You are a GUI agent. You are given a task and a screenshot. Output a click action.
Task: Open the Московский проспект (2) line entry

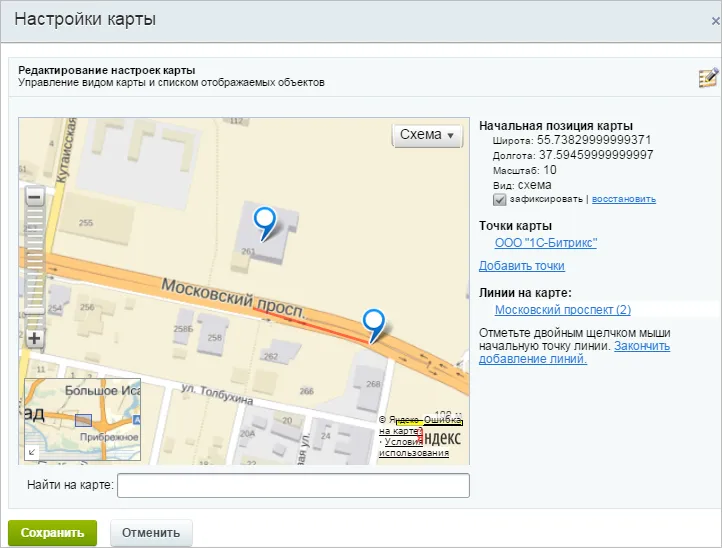pos(563,310)
